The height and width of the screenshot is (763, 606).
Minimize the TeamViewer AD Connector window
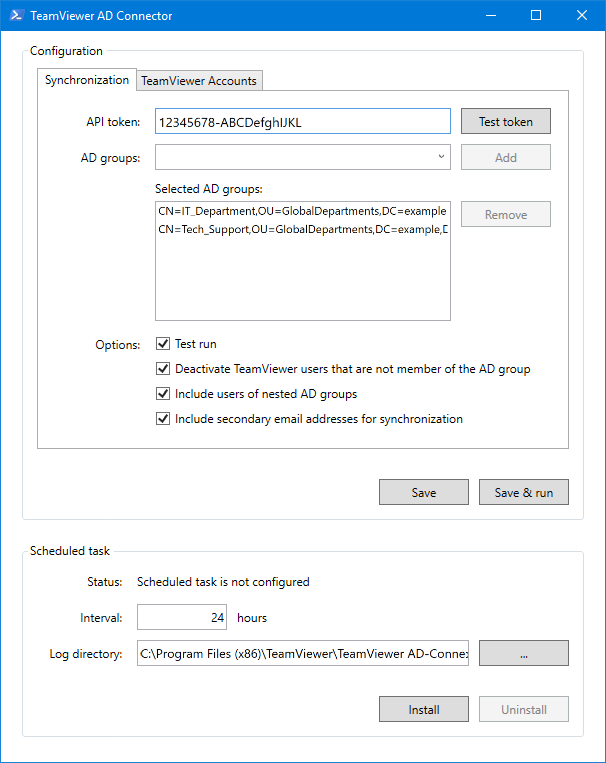coord(491,15)
